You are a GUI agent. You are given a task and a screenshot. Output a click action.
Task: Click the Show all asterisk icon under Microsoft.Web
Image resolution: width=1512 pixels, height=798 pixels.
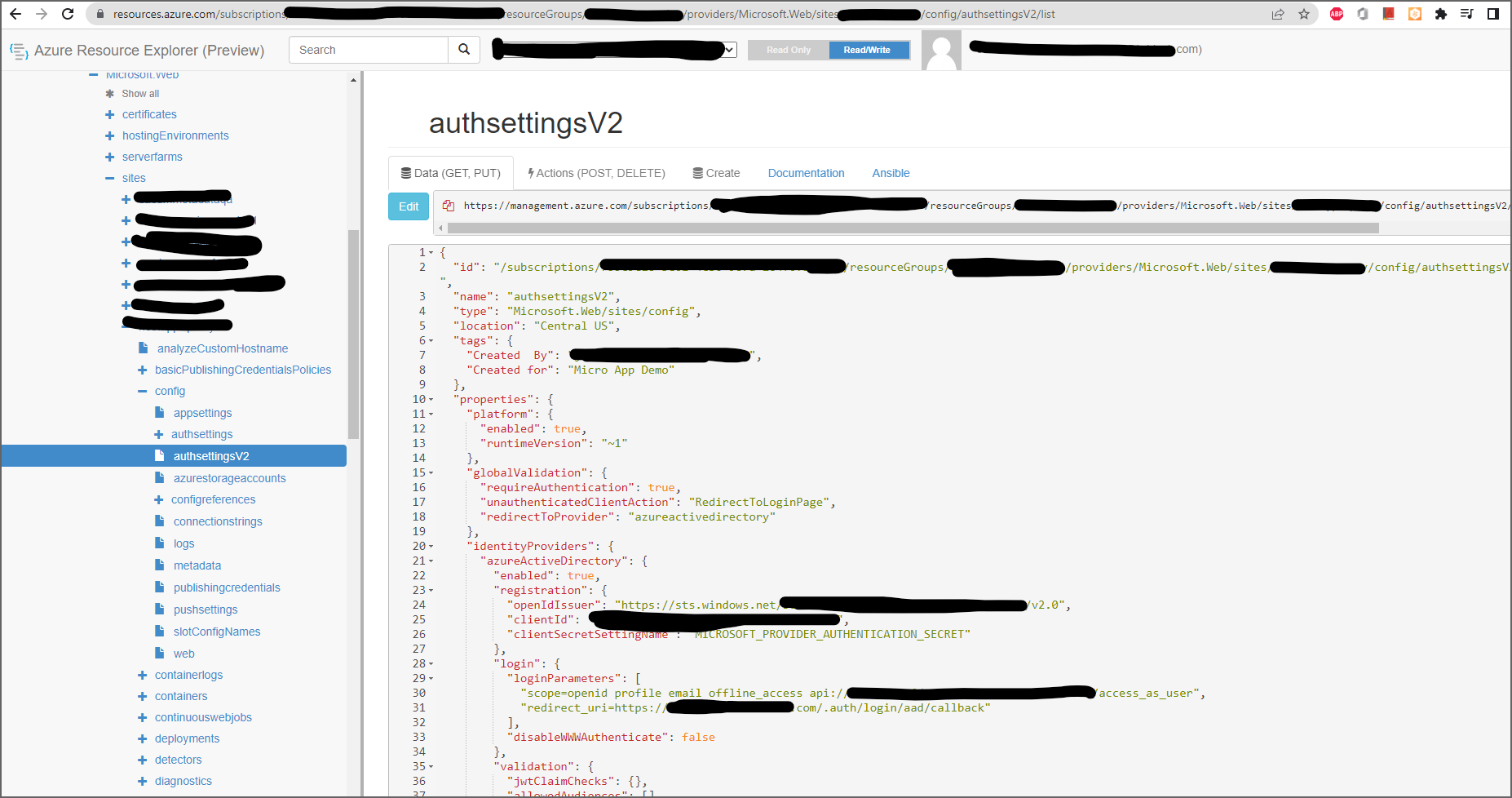(x=110, y=93)
